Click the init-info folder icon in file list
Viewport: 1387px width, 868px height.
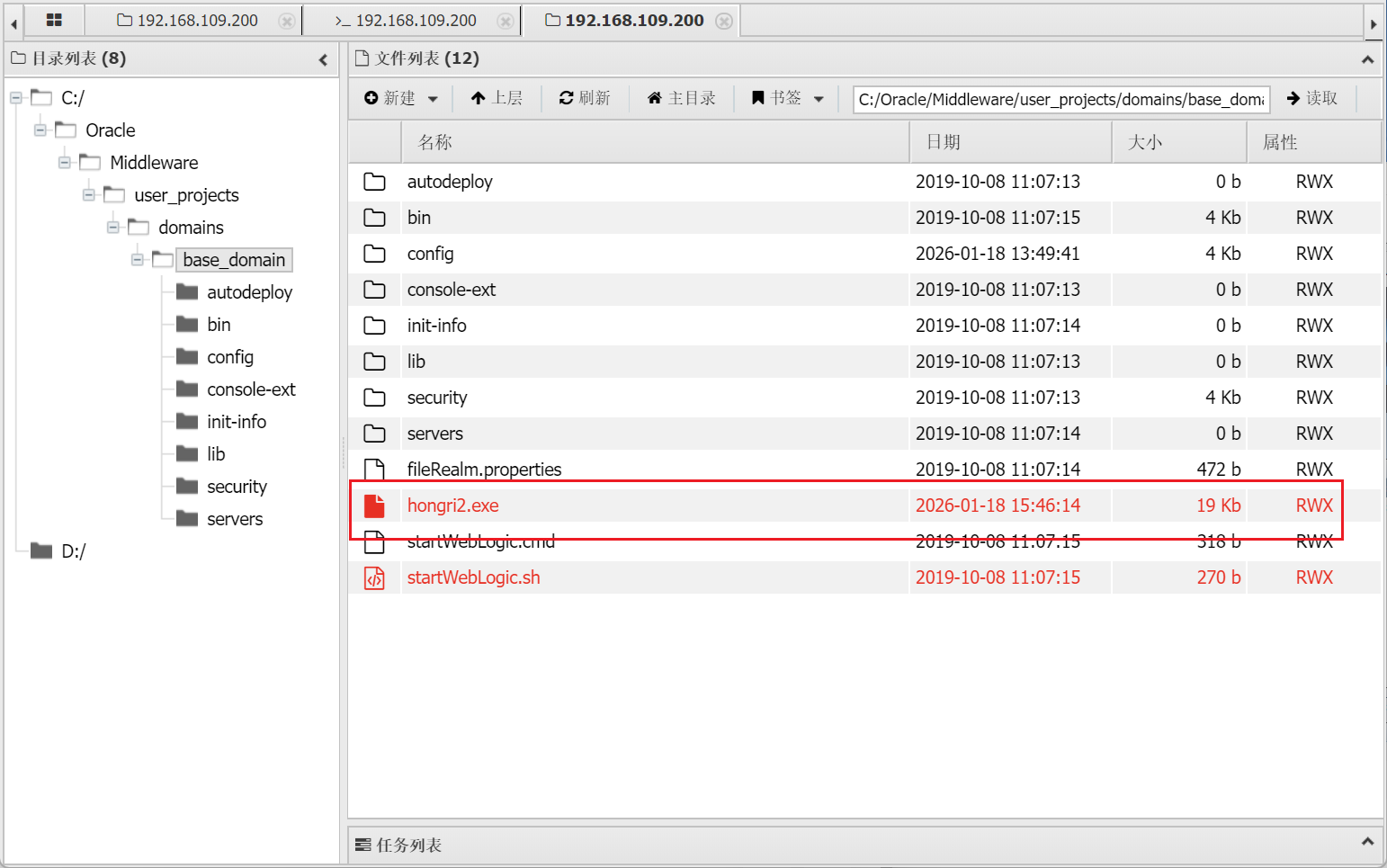coord(374,326)
